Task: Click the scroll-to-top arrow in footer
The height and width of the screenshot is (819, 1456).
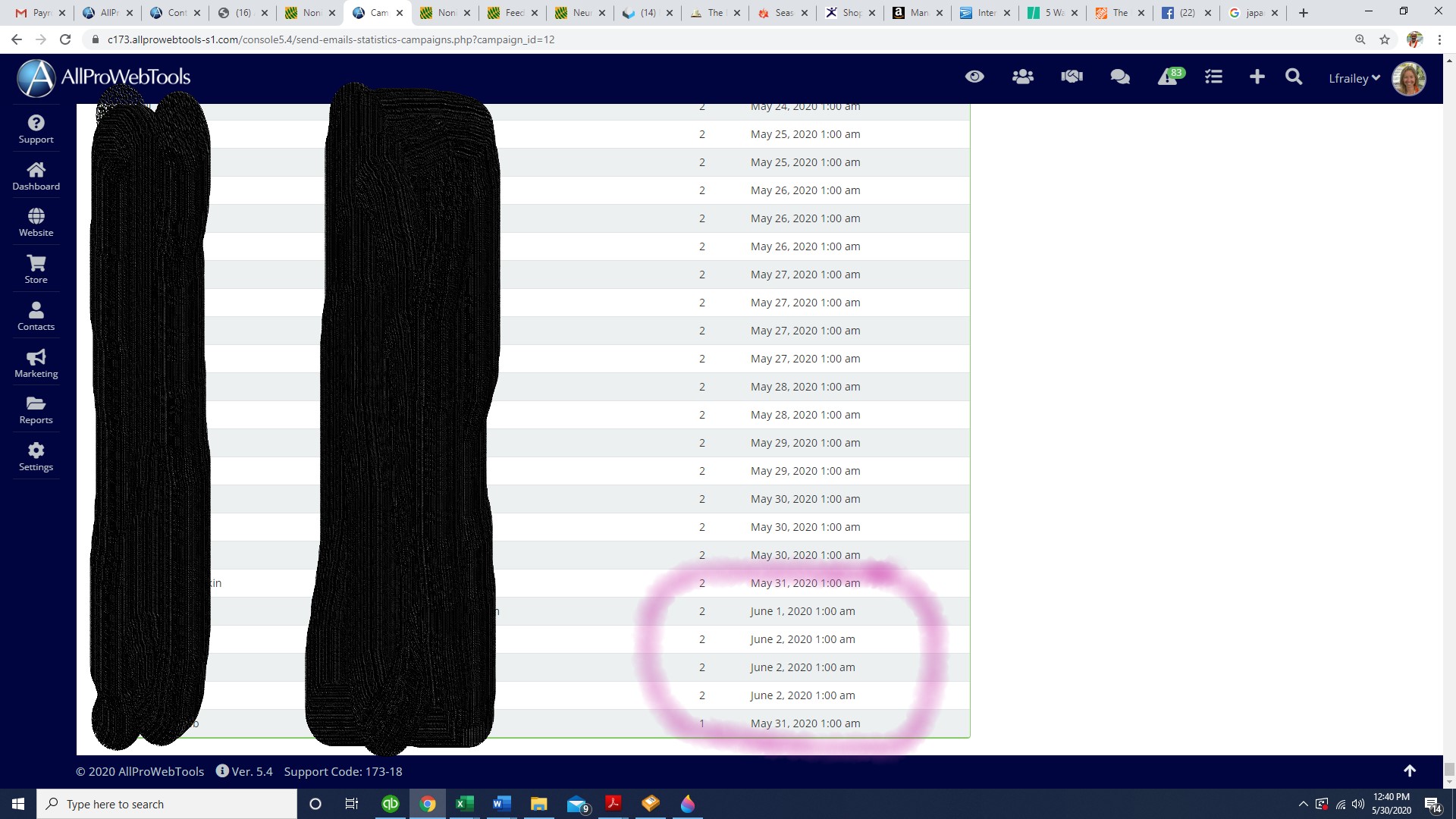Action: 1410,770
